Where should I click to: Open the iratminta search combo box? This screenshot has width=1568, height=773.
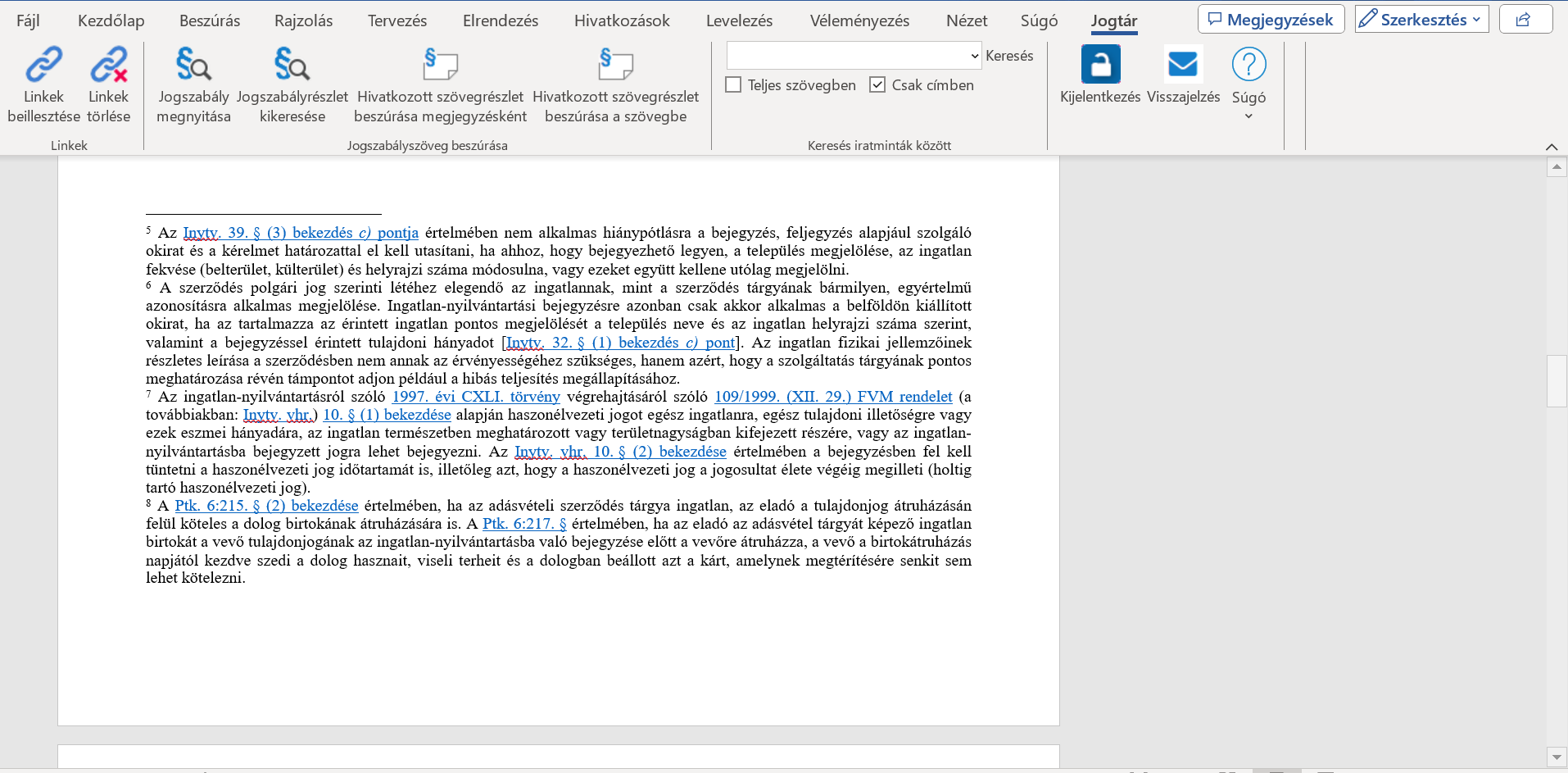coord(974,56)
